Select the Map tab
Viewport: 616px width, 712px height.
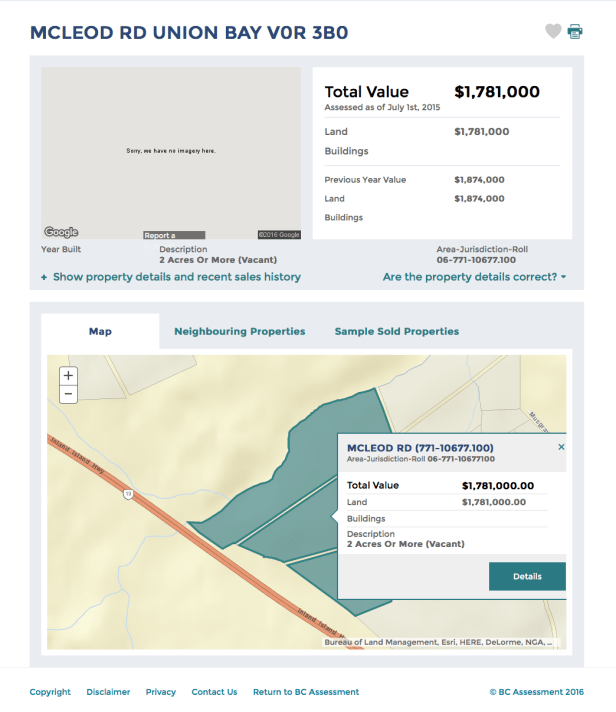click(x=100, y=331)
